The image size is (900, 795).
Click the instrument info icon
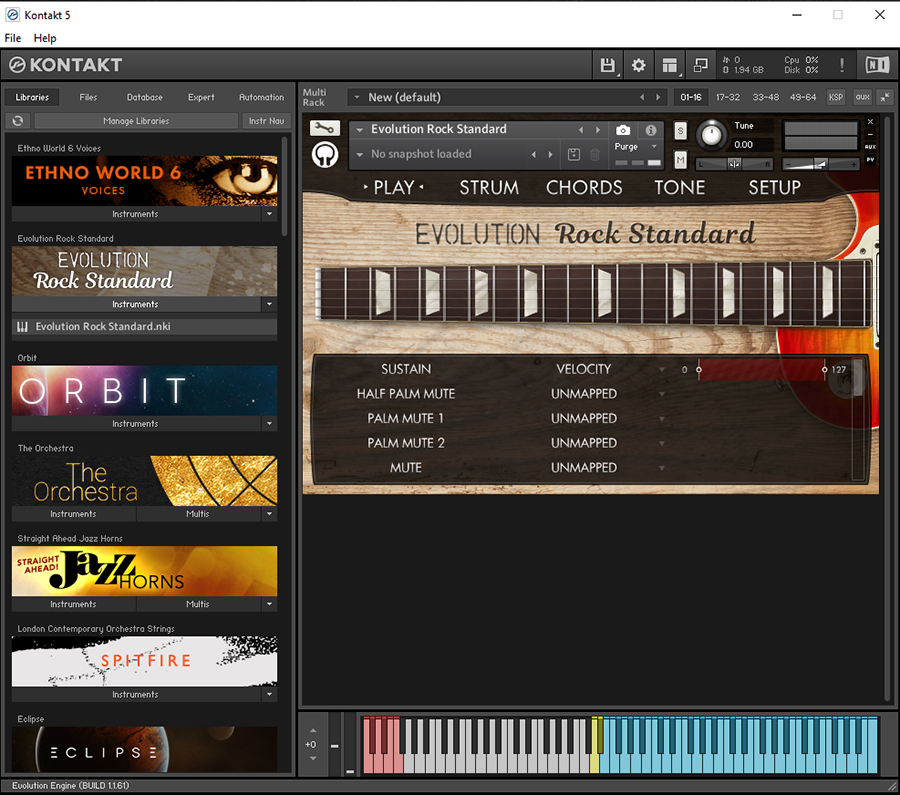click(650, 130)
